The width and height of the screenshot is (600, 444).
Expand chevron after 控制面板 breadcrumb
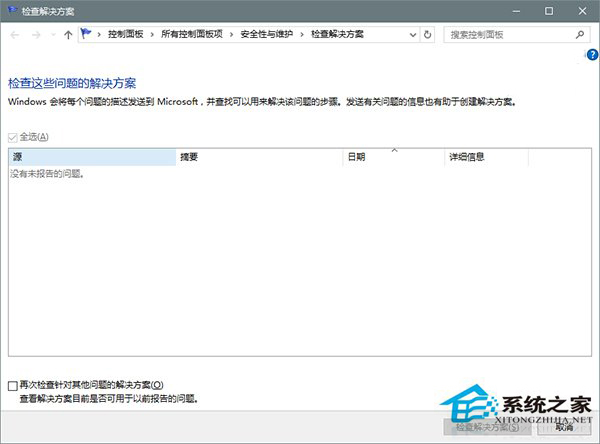click(152, 35)
